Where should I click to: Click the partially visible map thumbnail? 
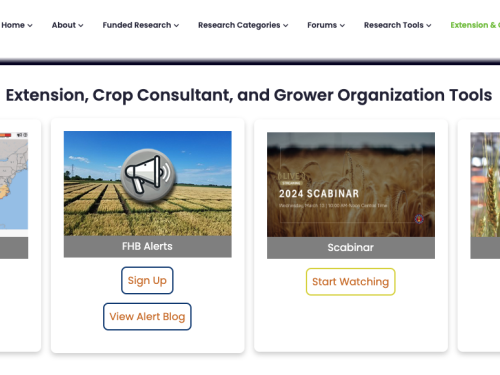(x=14, y=185)
